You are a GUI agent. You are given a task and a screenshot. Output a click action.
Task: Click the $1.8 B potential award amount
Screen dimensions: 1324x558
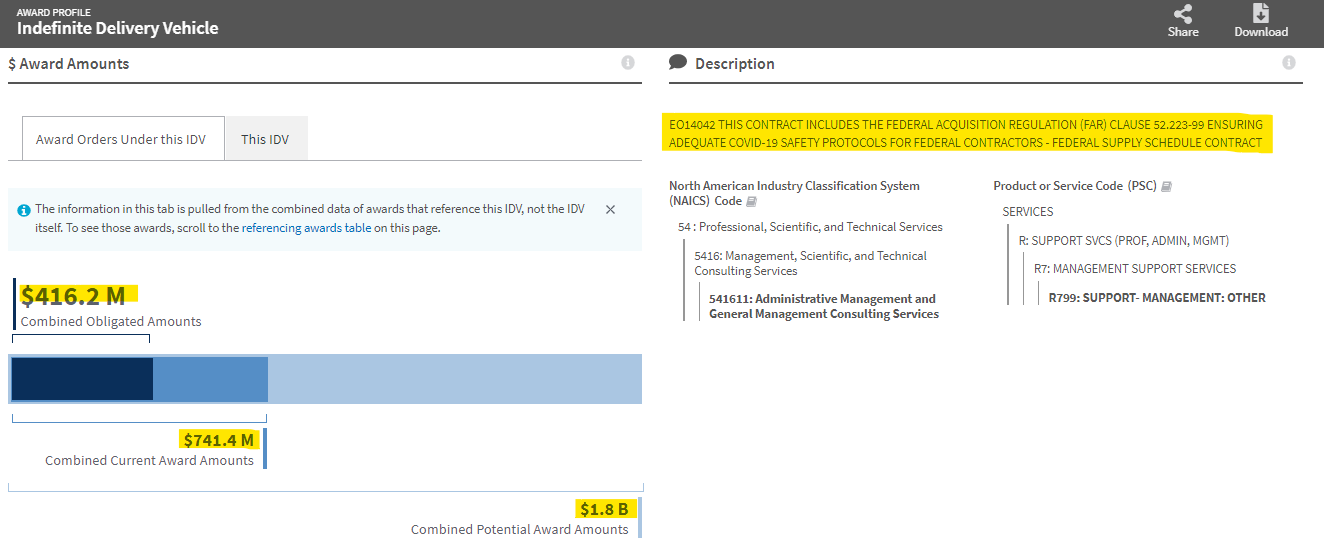pos(604,509)
